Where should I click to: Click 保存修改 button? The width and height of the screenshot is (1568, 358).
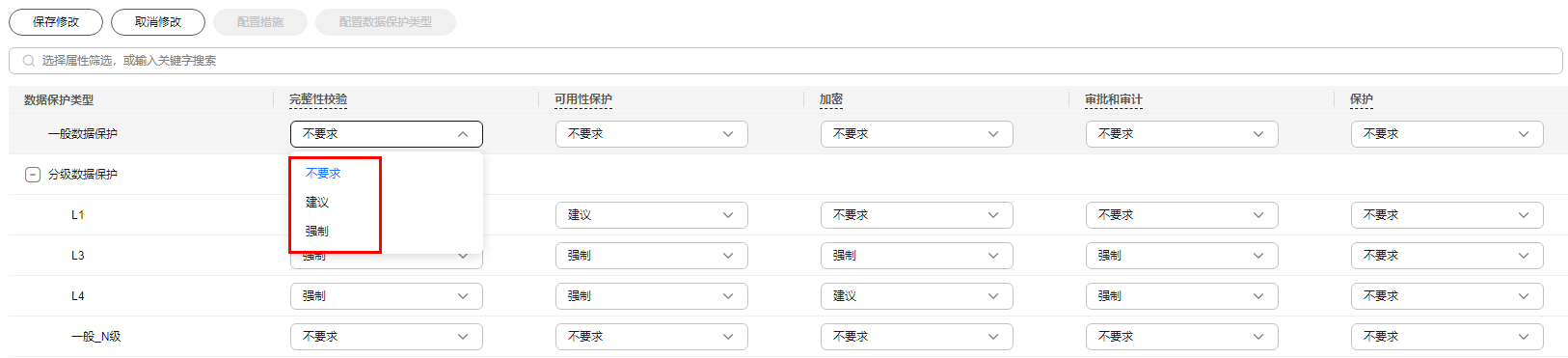click(x=56, y=22)
